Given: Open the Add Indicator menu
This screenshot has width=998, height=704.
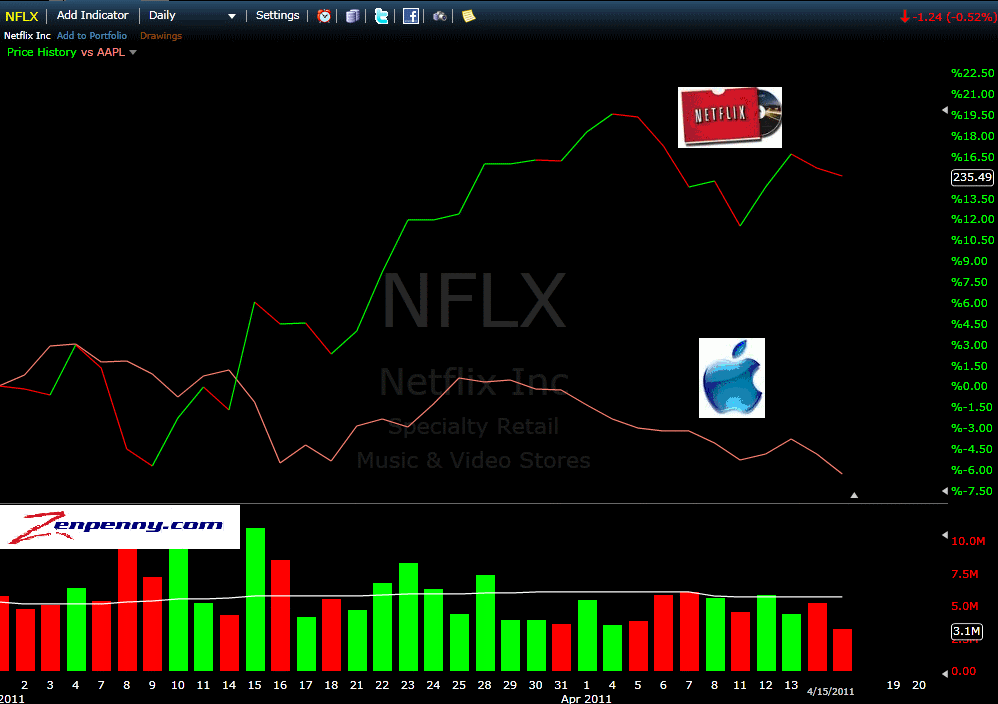Looking at the screenshot, I should coord(92,15).
